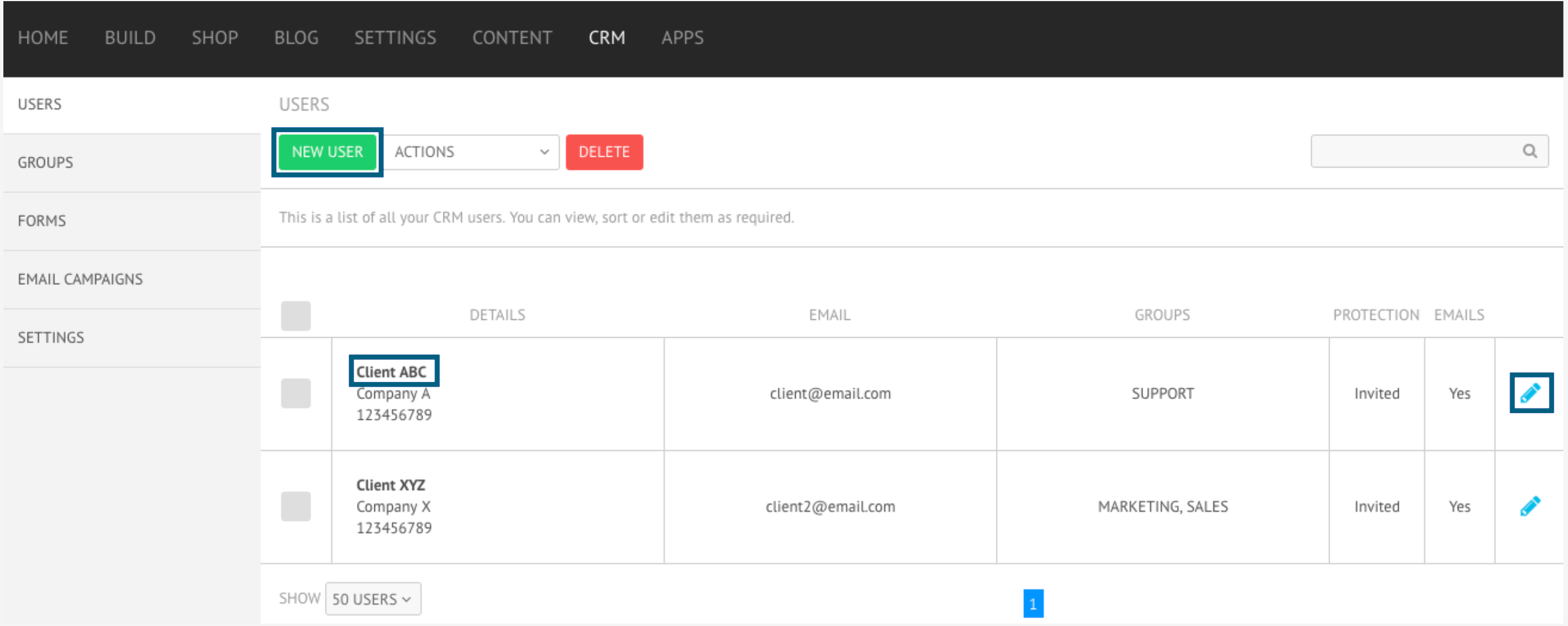Sort by the GROUPS column header
1568x626 pixels.
pos(1162,315)
